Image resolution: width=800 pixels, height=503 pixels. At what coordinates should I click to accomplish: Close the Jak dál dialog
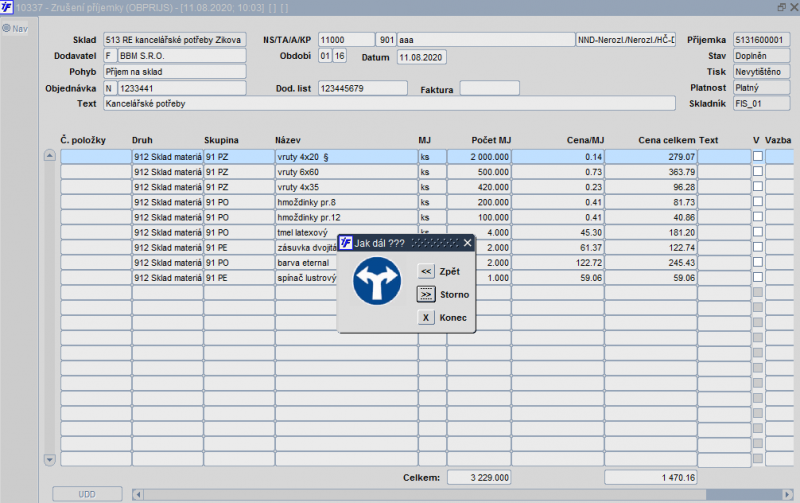467,243
